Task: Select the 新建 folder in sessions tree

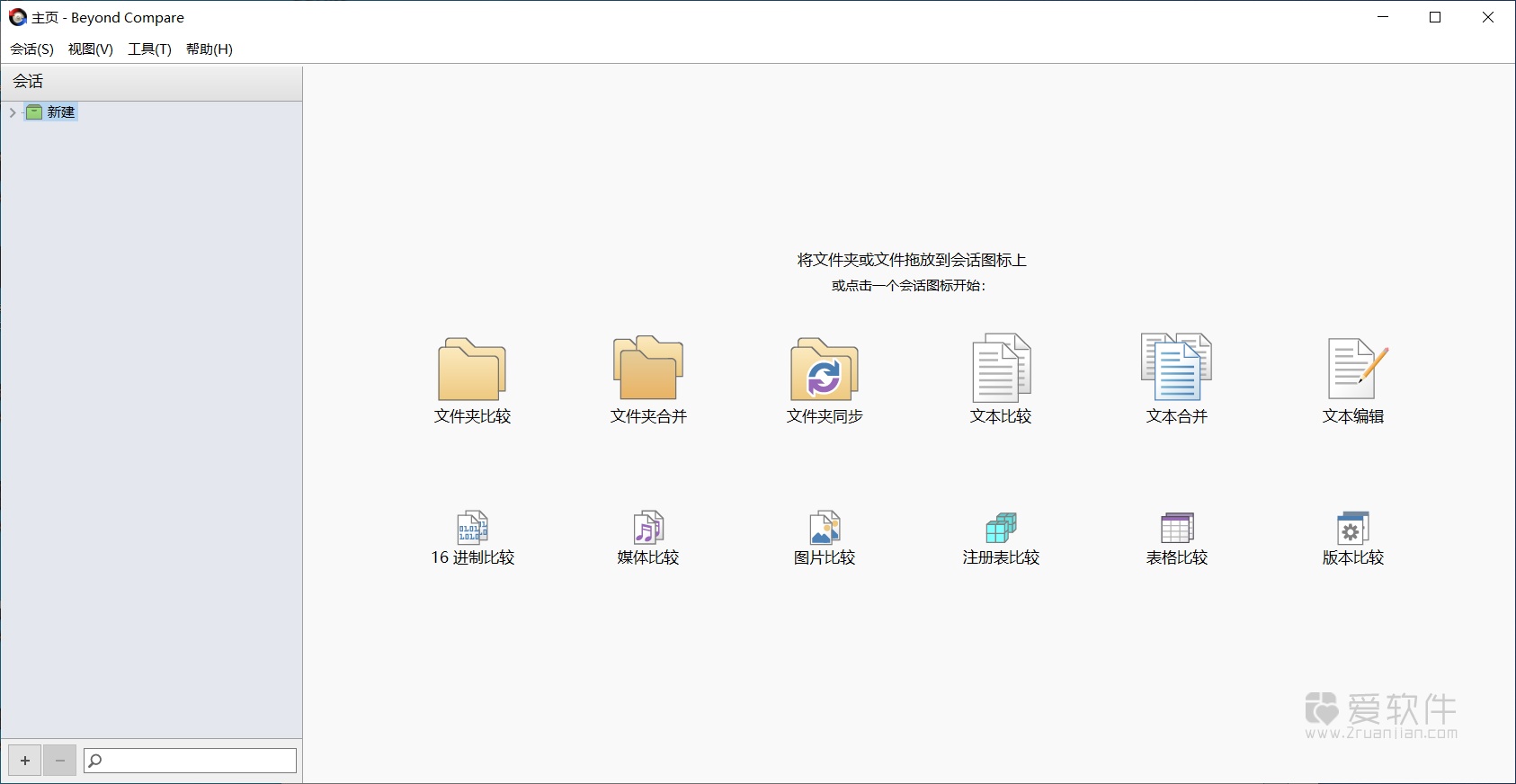Action: click(x=52, y=112)
